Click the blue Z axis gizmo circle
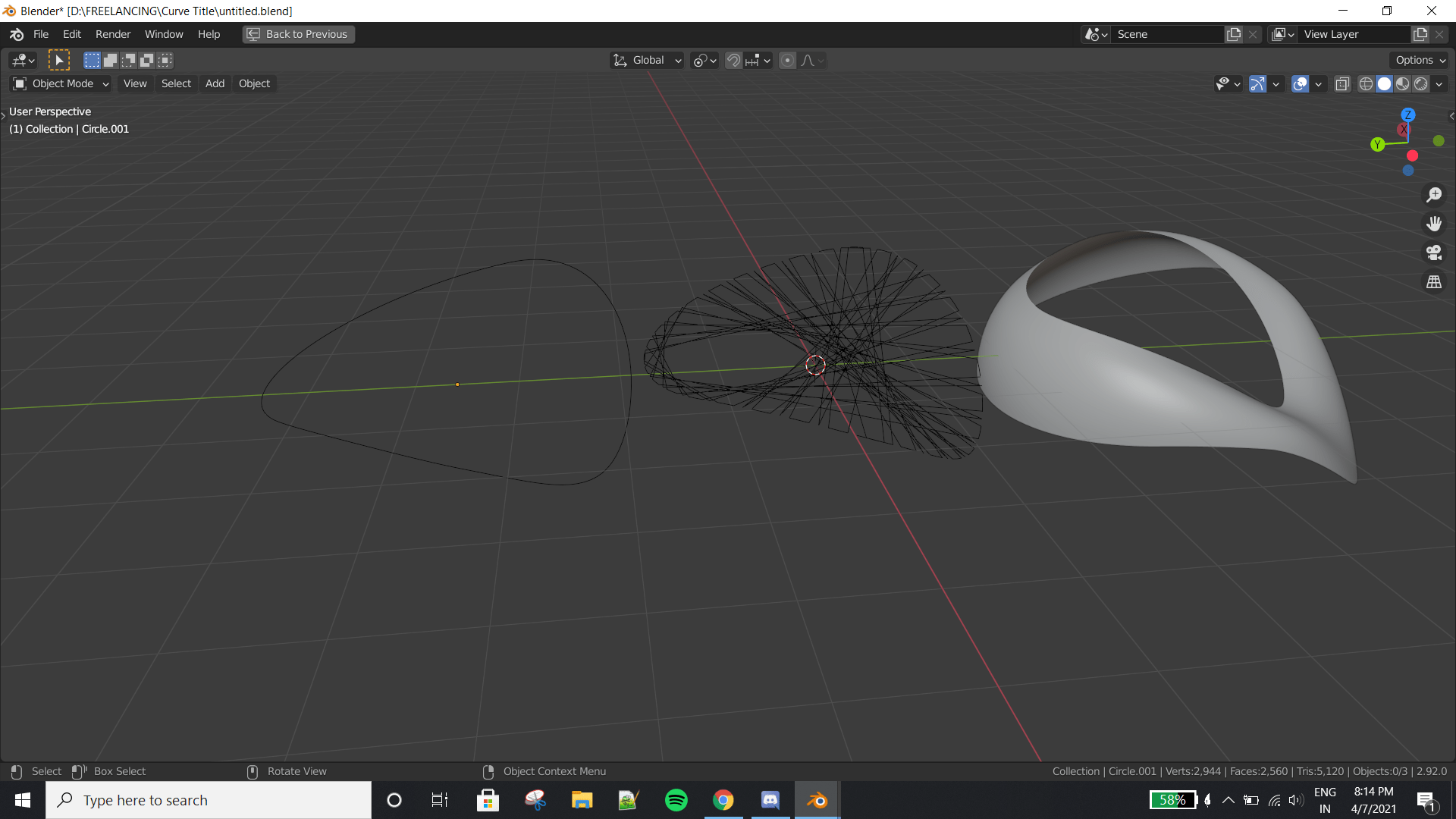 pos(1407,115)
